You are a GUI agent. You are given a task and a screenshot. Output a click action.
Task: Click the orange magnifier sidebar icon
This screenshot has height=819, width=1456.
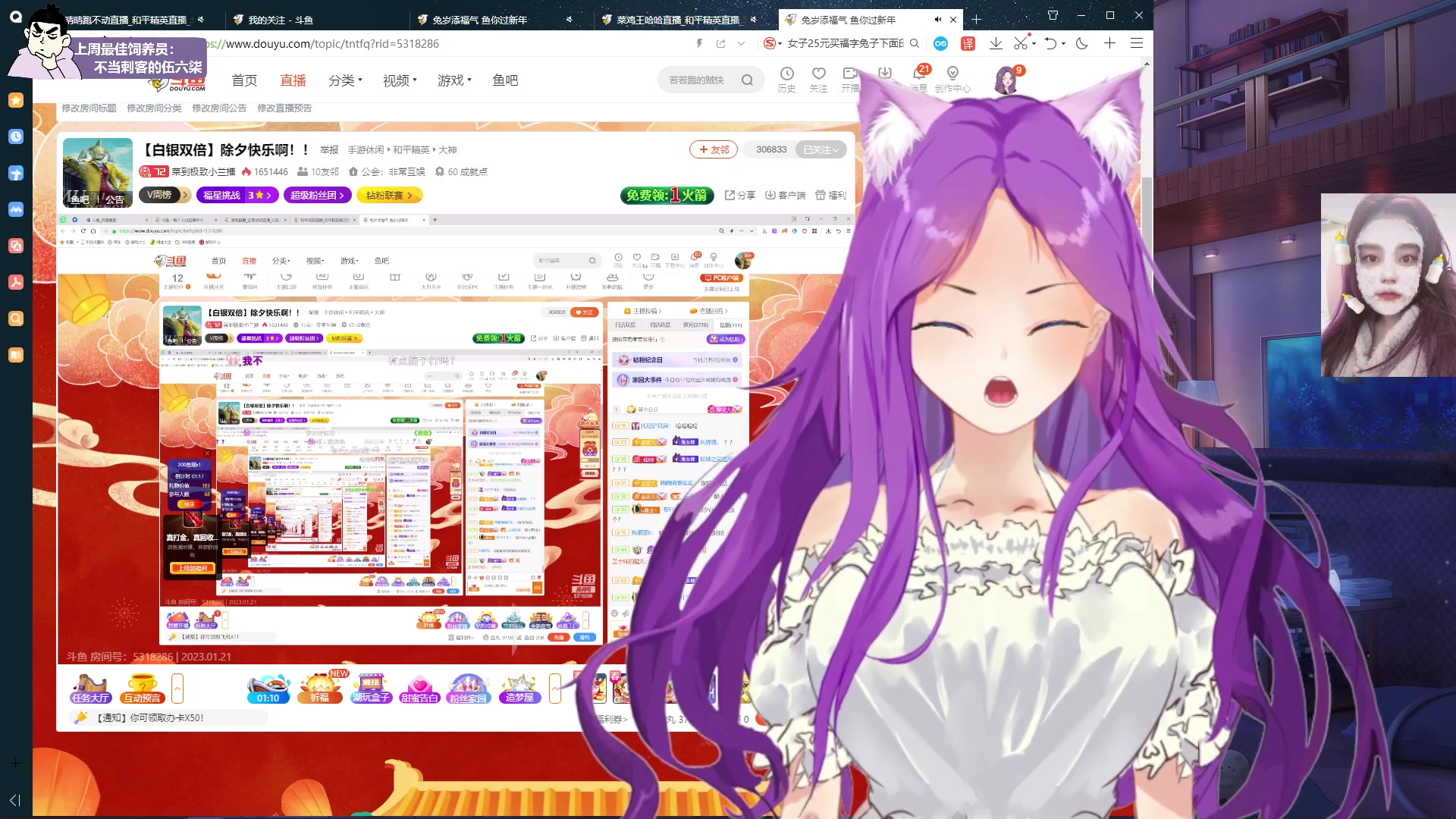[x=16, y=318]
